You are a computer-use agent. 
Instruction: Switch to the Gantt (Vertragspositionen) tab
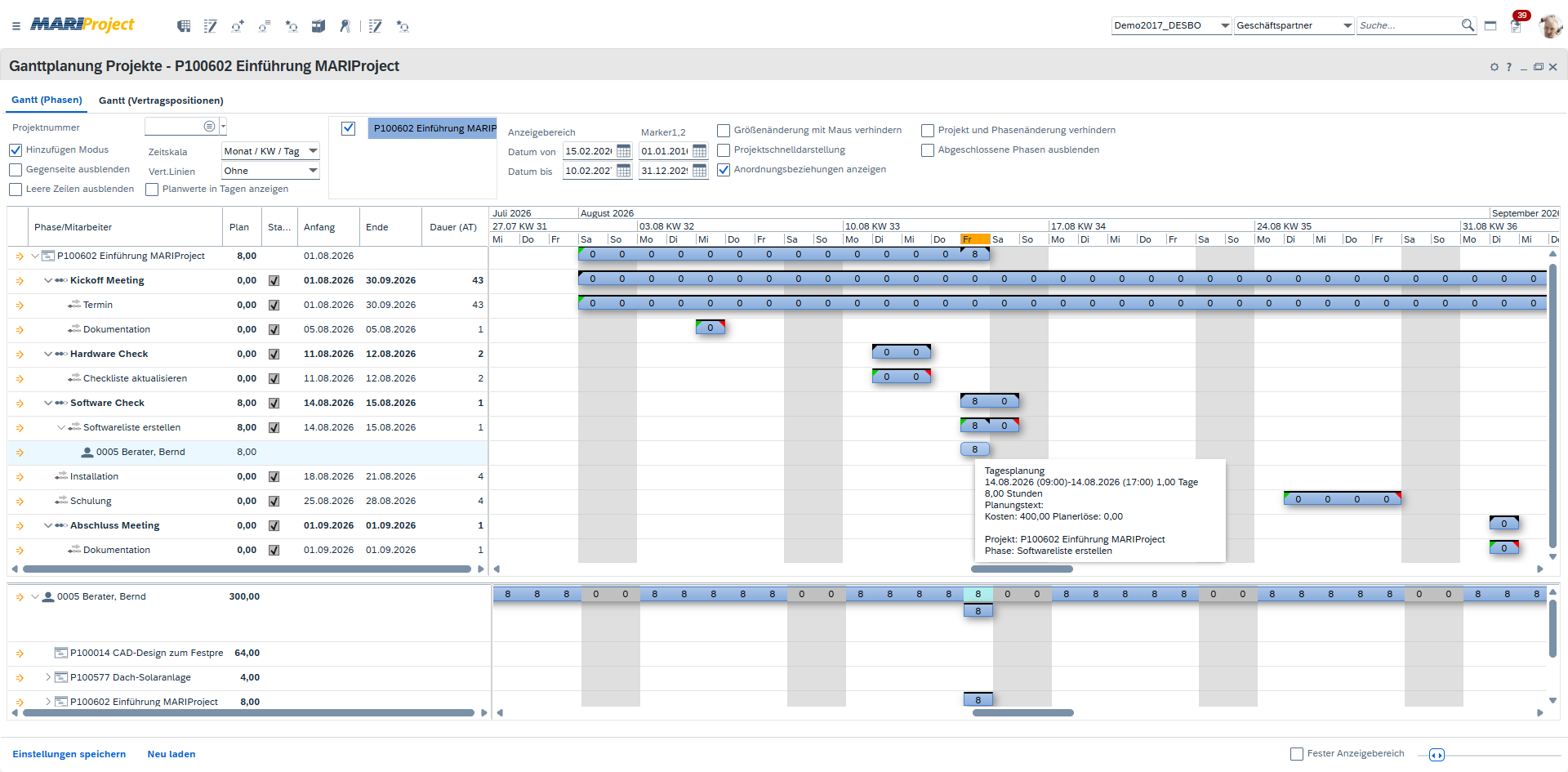(x=161, y=100)
